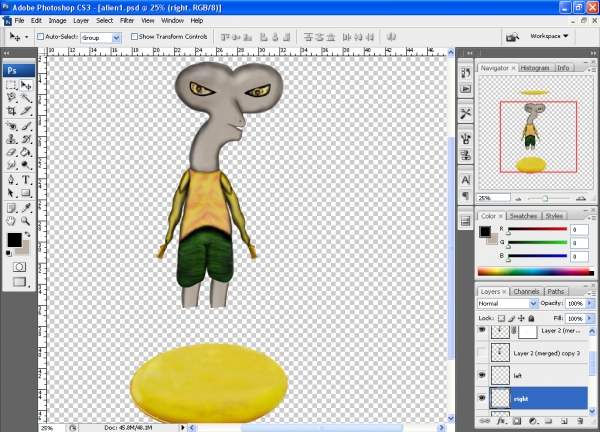Switch to the Swatches tab
This screenshot has width=600, height=432.
coord(523,216)
